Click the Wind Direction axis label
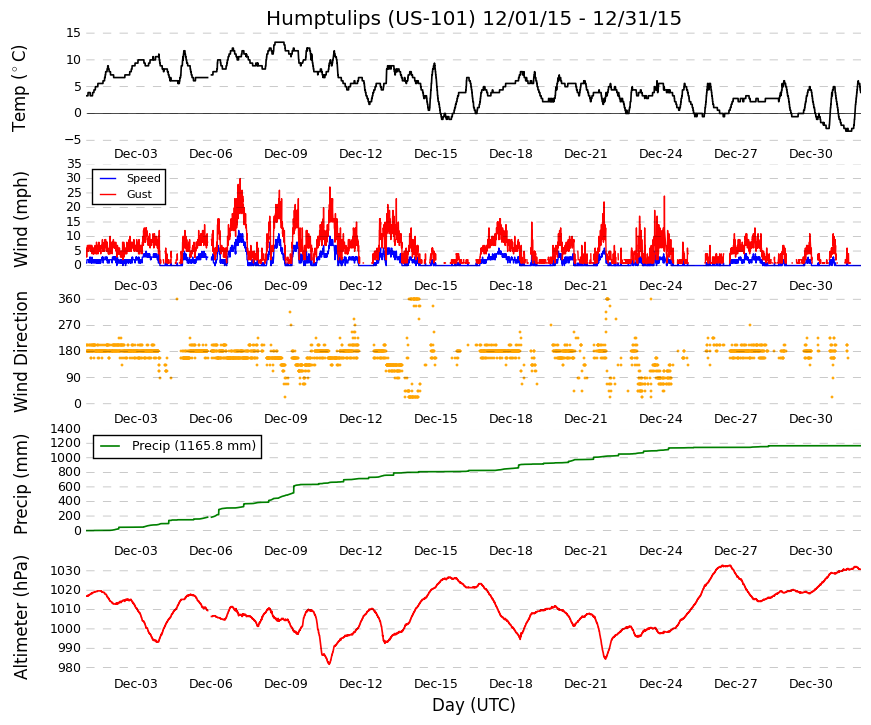 20,352
